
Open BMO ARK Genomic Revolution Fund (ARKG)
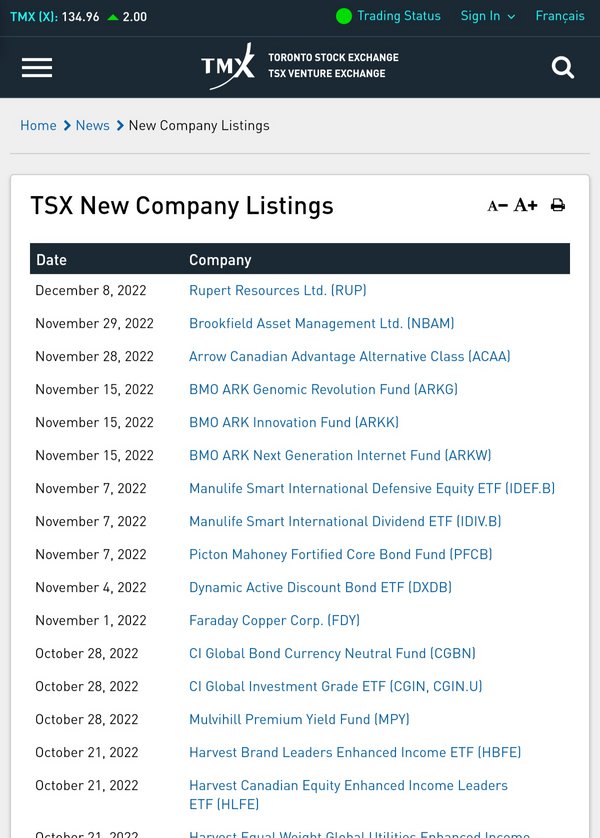tap(323, 390)
